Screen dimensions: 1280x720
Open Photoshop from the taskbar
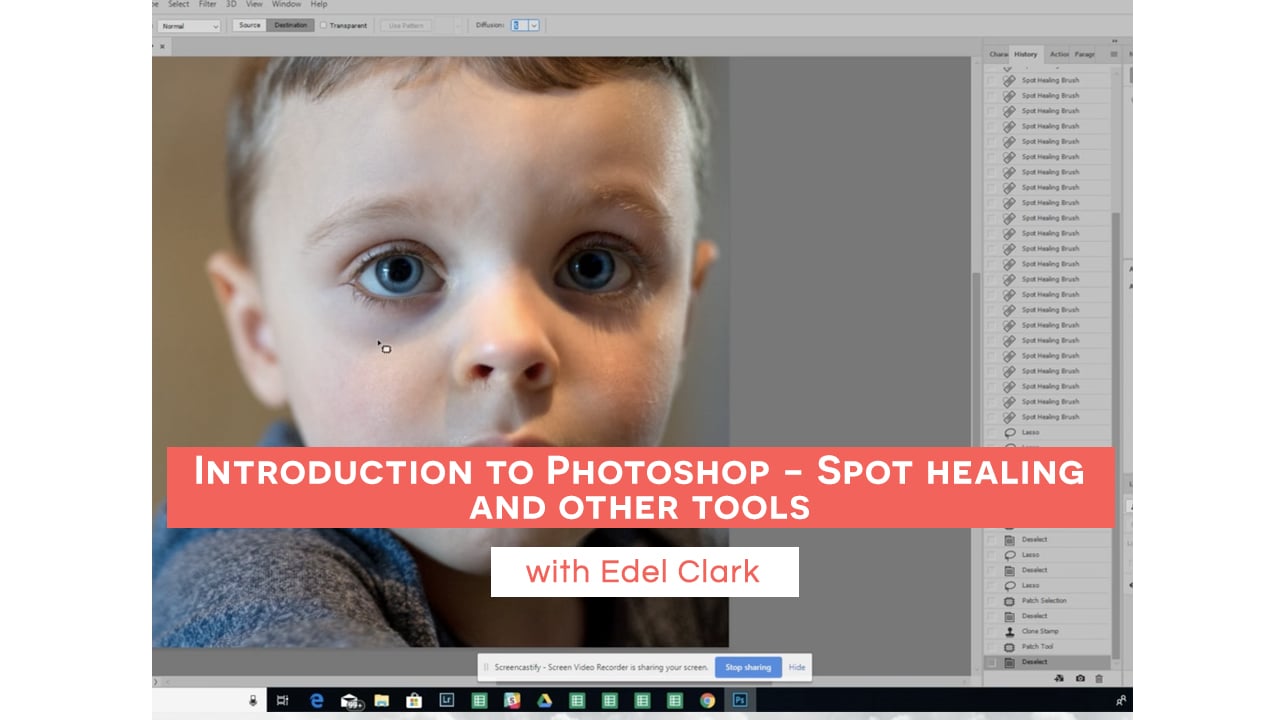coord(739,701)
